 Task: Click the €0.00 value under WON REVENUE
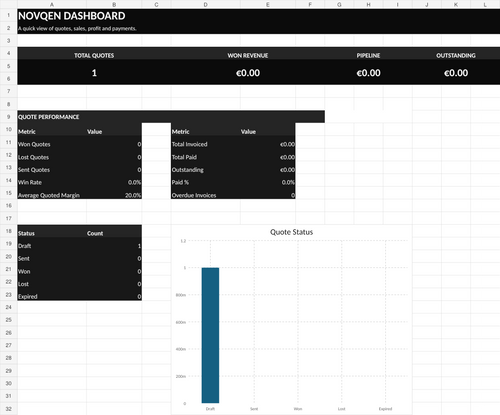pos(248,73)
